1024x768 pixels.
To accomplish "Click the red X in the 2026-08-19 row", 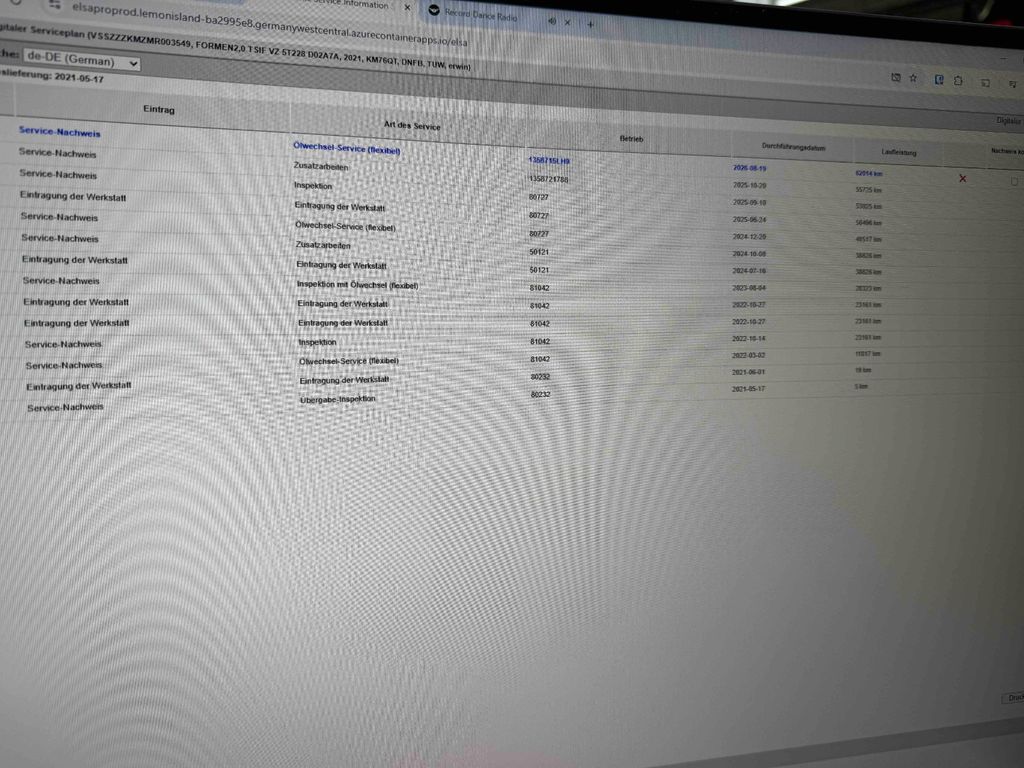I will coord(963,178).
